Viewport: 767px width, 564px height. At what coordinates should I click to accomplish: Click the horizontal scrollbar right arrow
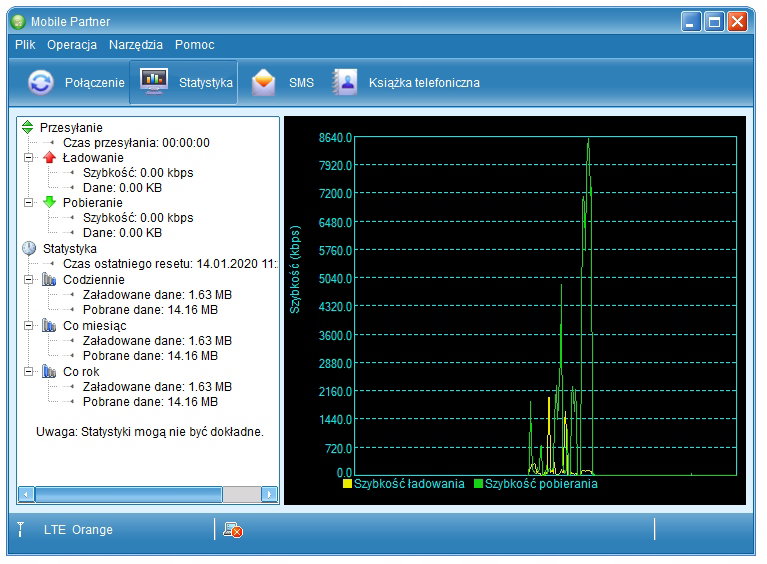269,494
